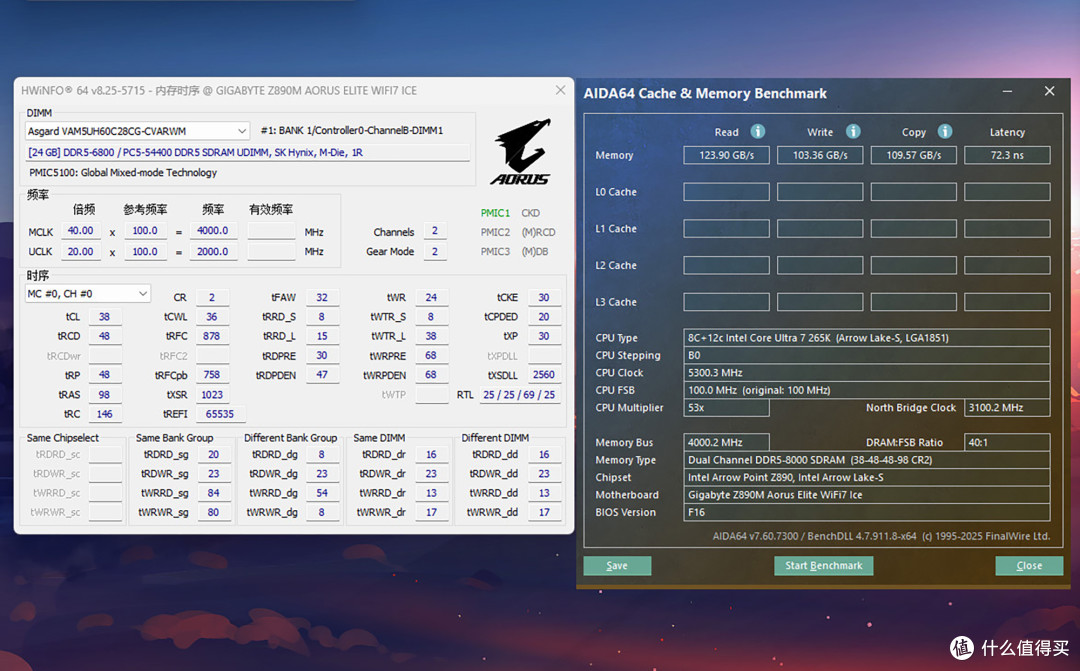Image resolution: width=1080 pixels, height=671 pixels.
Task: Expand the MC #0, CH #0 selector
Action: click(x=87, y=293)
